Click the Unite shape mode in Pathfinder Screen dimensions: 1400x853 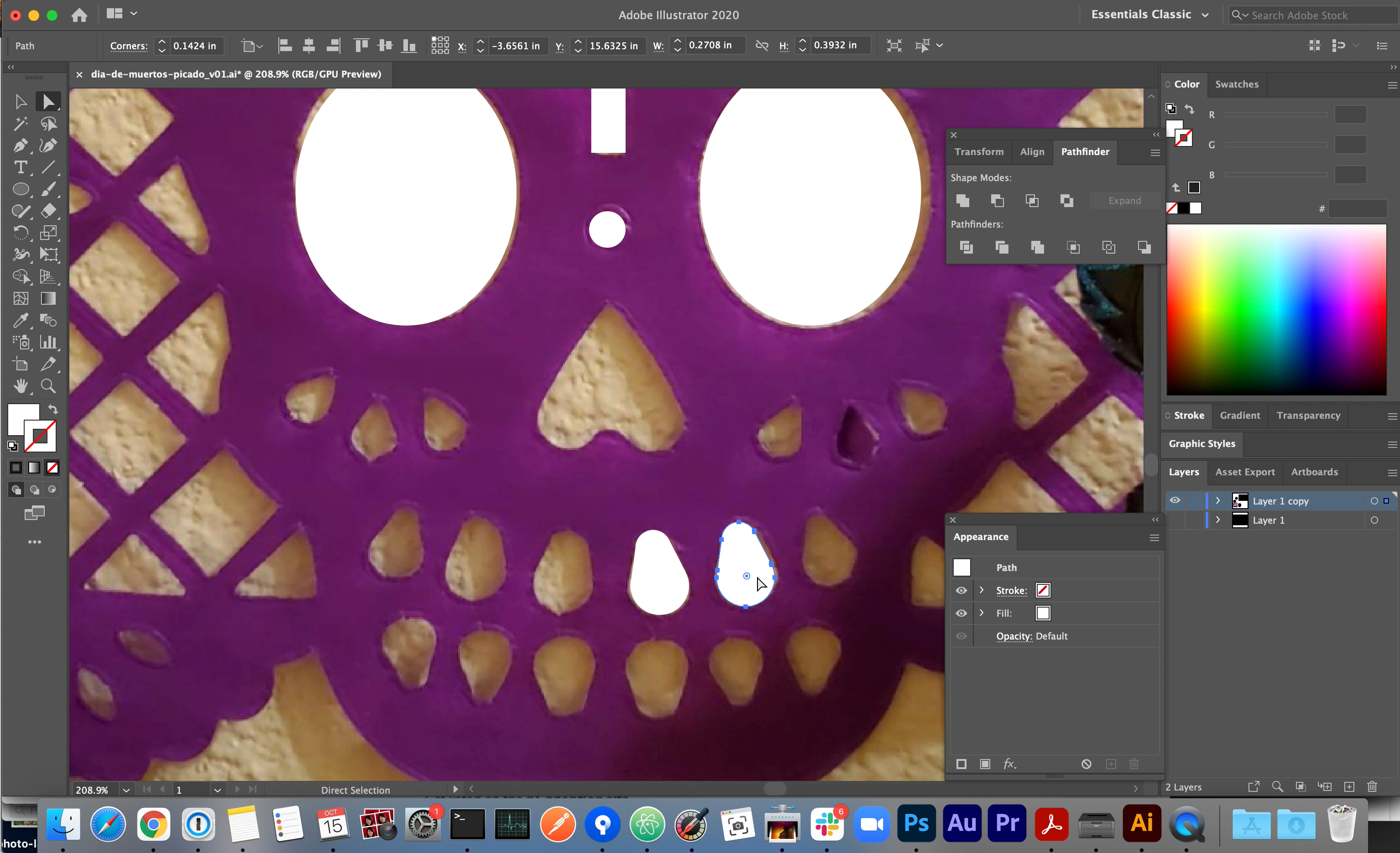pyautogui.click(x=963, y=200)
